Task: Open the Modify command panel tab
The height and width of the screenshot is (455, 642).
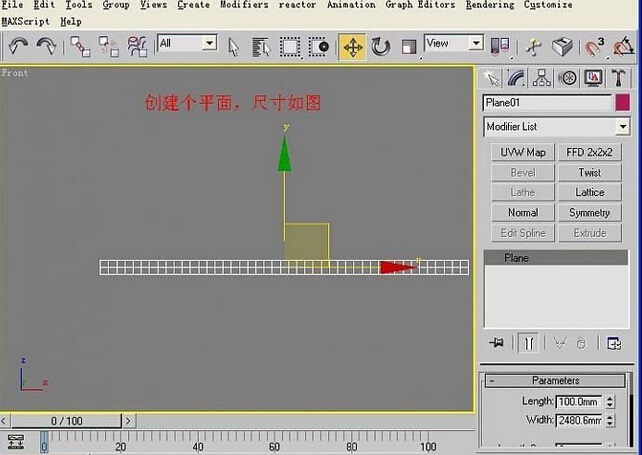Action: click(x=517, y=78)
